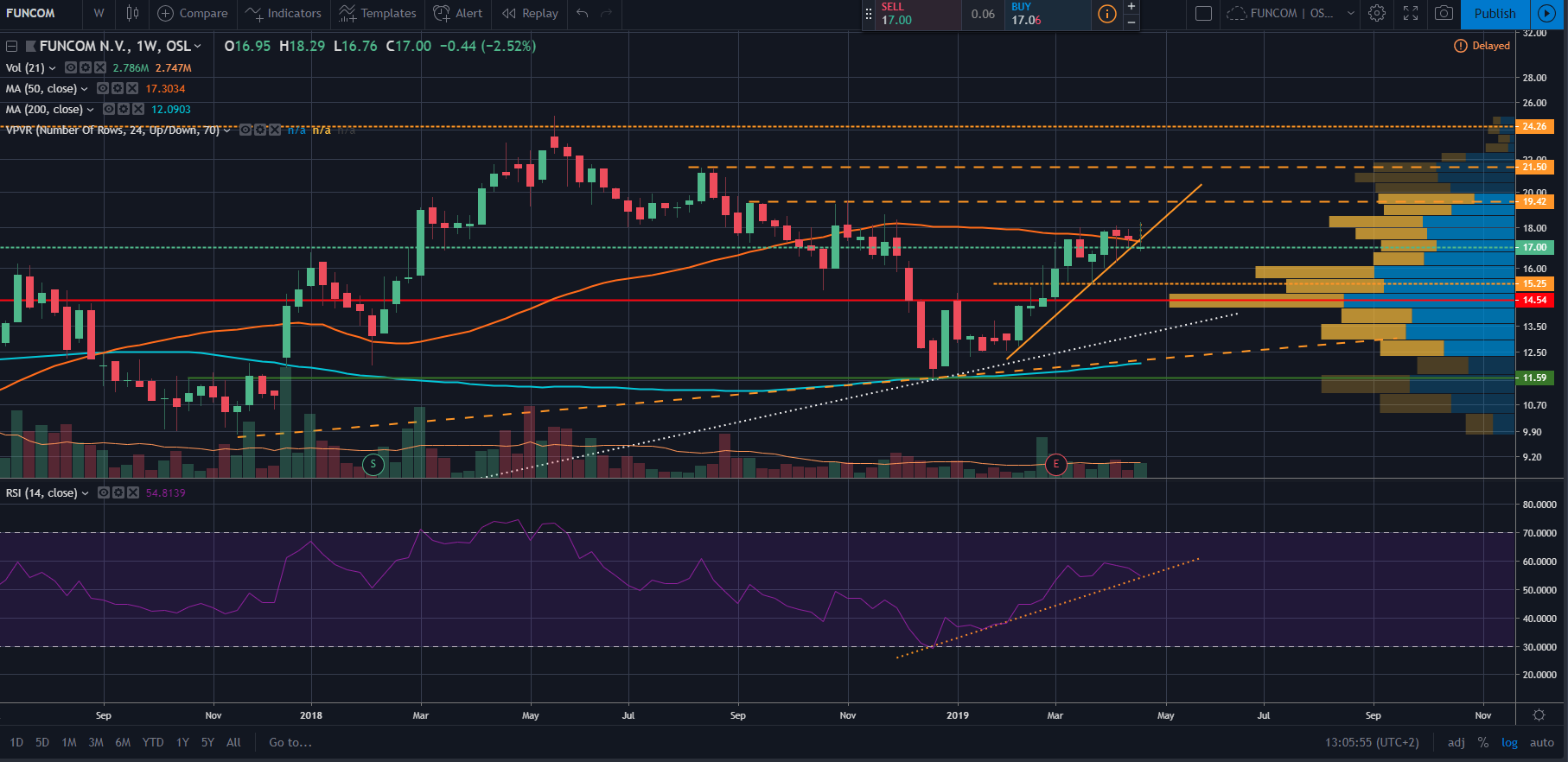
Task: Hide the MA (50, close) line
Action: click(103, 88)
